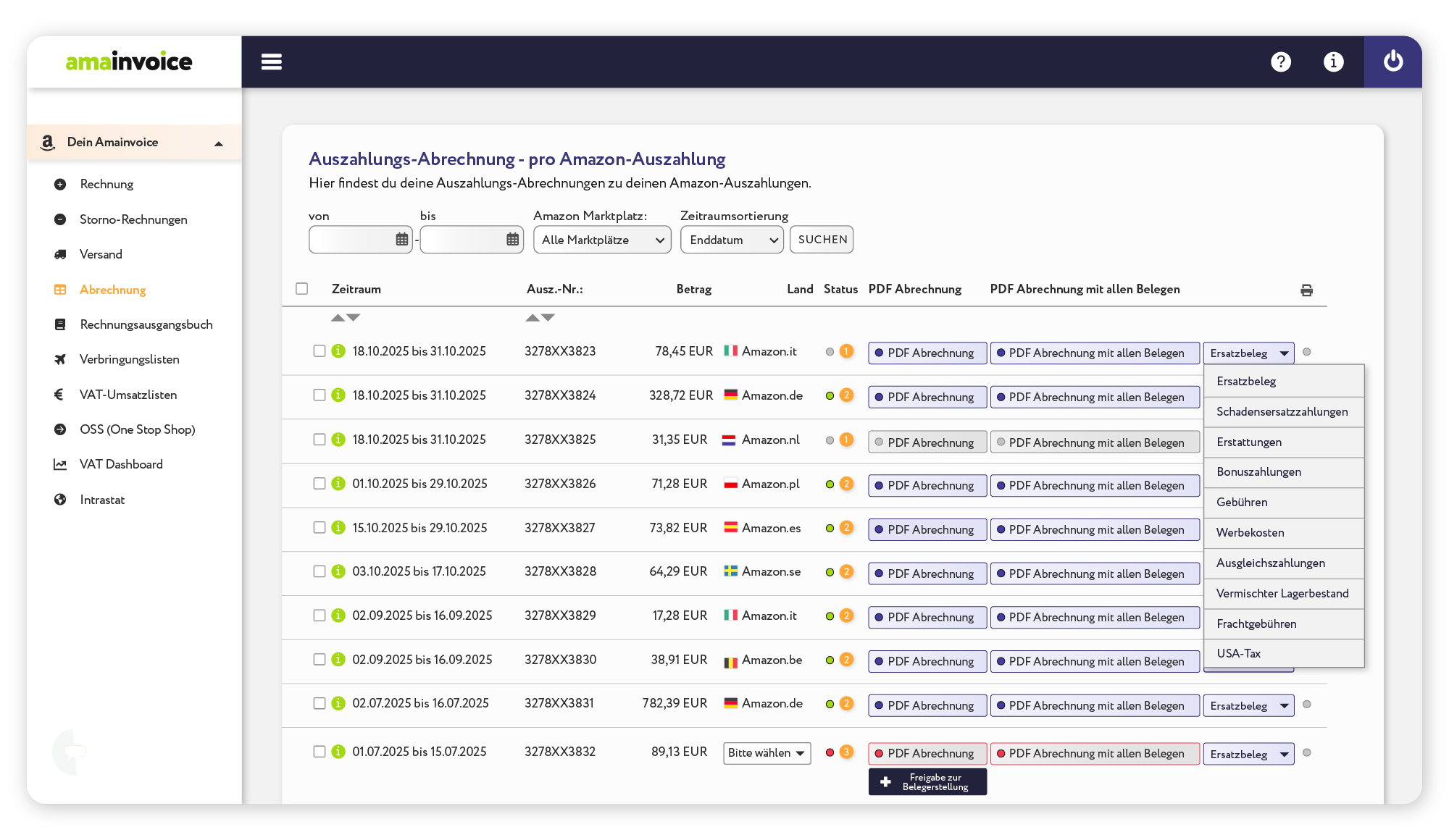Open 'PDF Abrechnung mit allen Belegen' for 3278XX3827

tap(1095, 529)
